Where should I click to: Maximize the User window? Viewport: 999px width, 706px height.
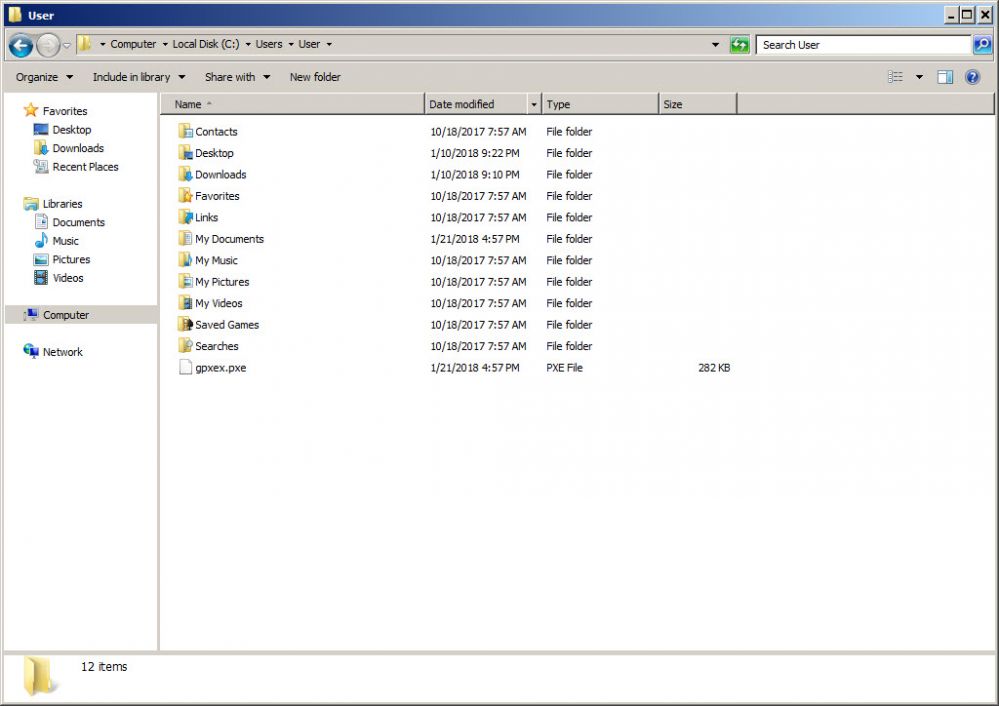pyautogui.click(x=967, y=15)
